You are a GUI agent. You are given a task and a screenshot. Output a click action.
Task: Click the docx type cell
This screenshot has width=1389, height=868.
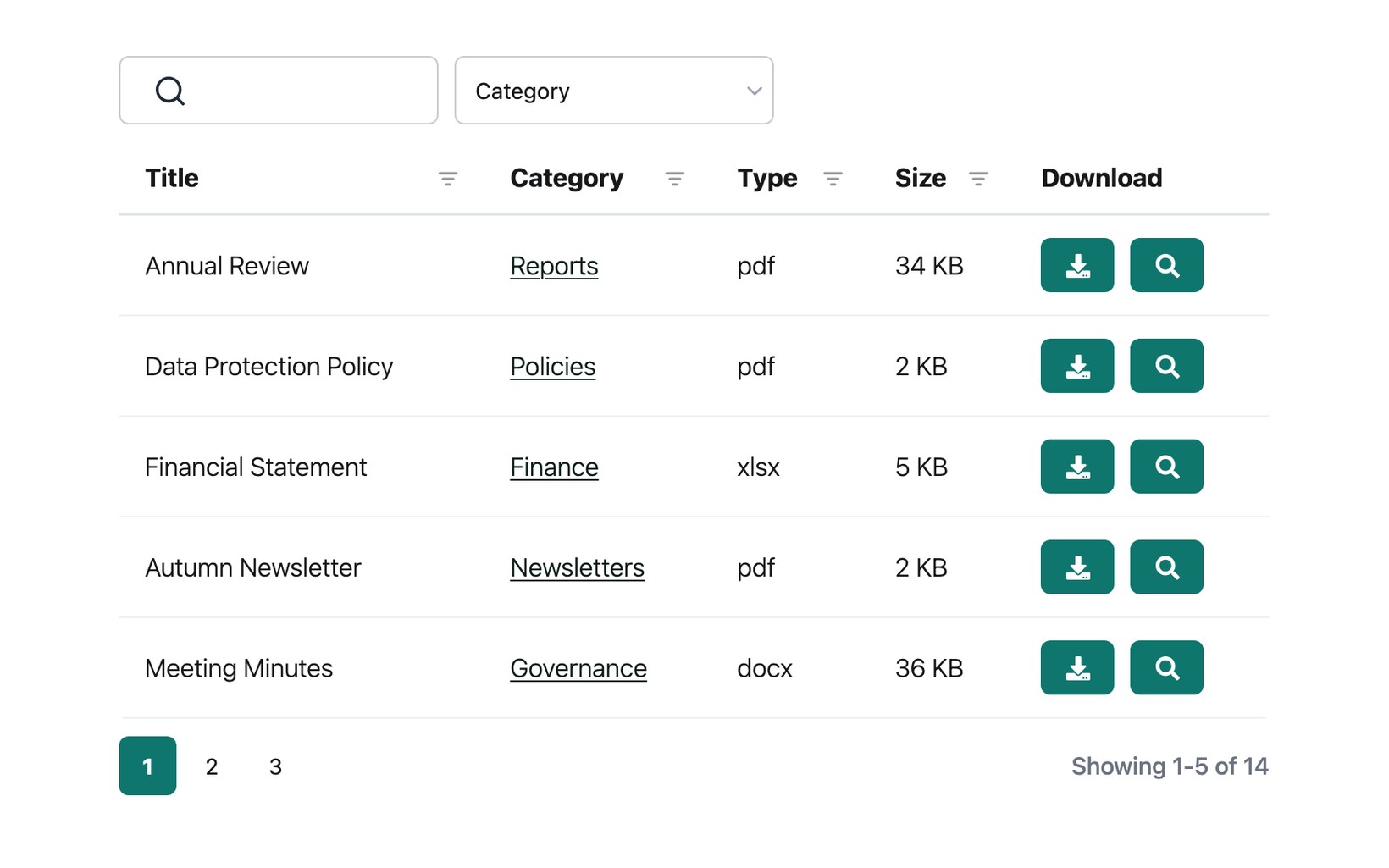765,669
